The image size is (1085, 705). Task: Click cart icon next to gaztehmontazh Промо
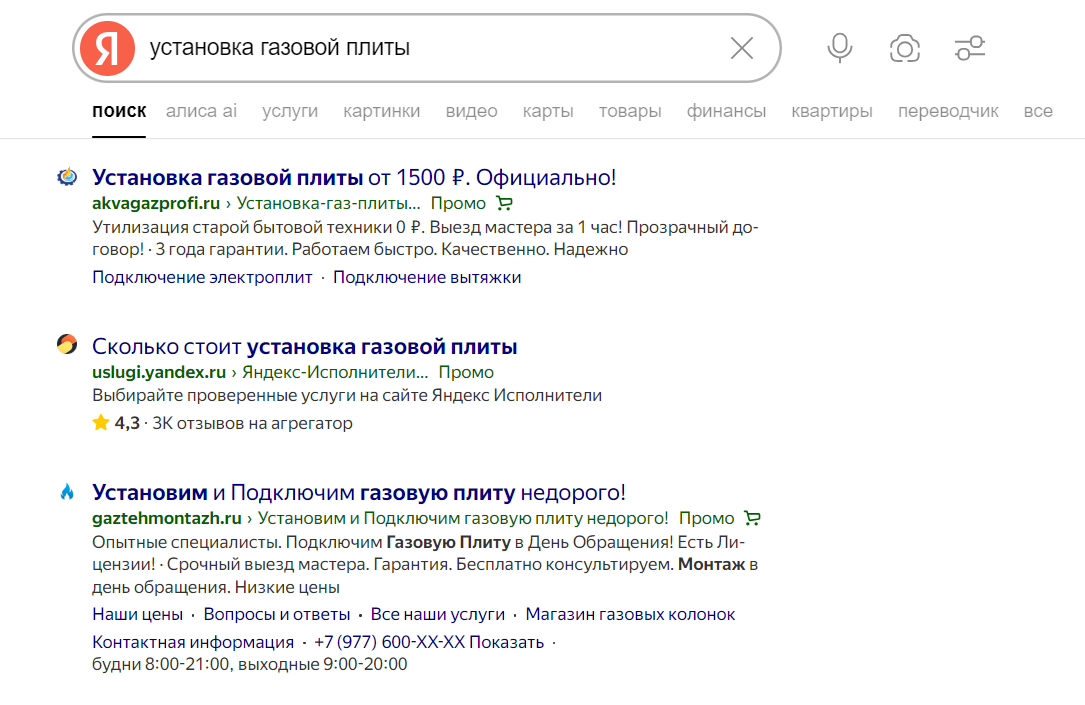752,518
